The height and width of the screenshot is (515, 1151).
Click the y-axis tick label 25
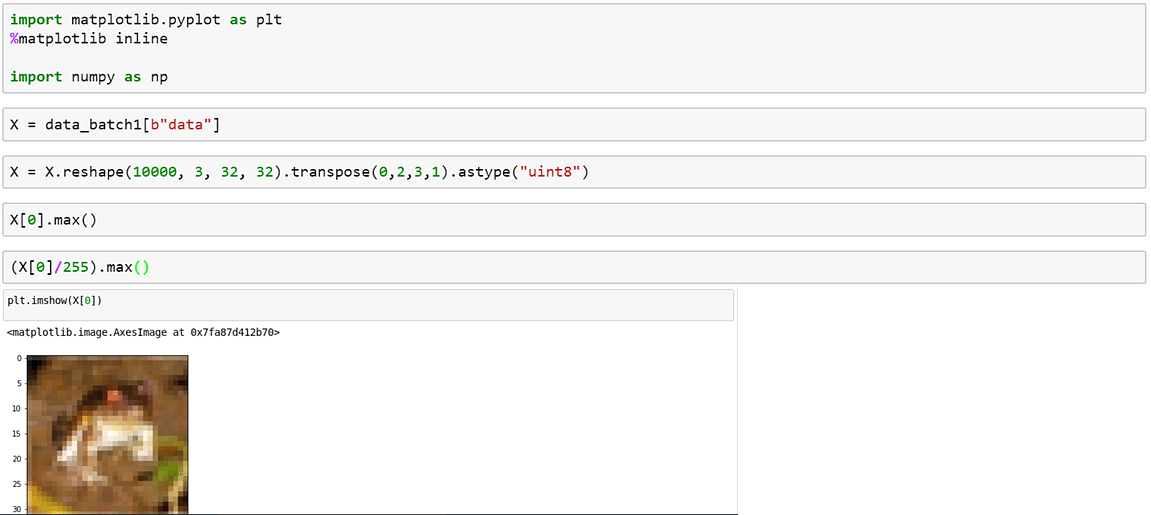click(18, 484)
